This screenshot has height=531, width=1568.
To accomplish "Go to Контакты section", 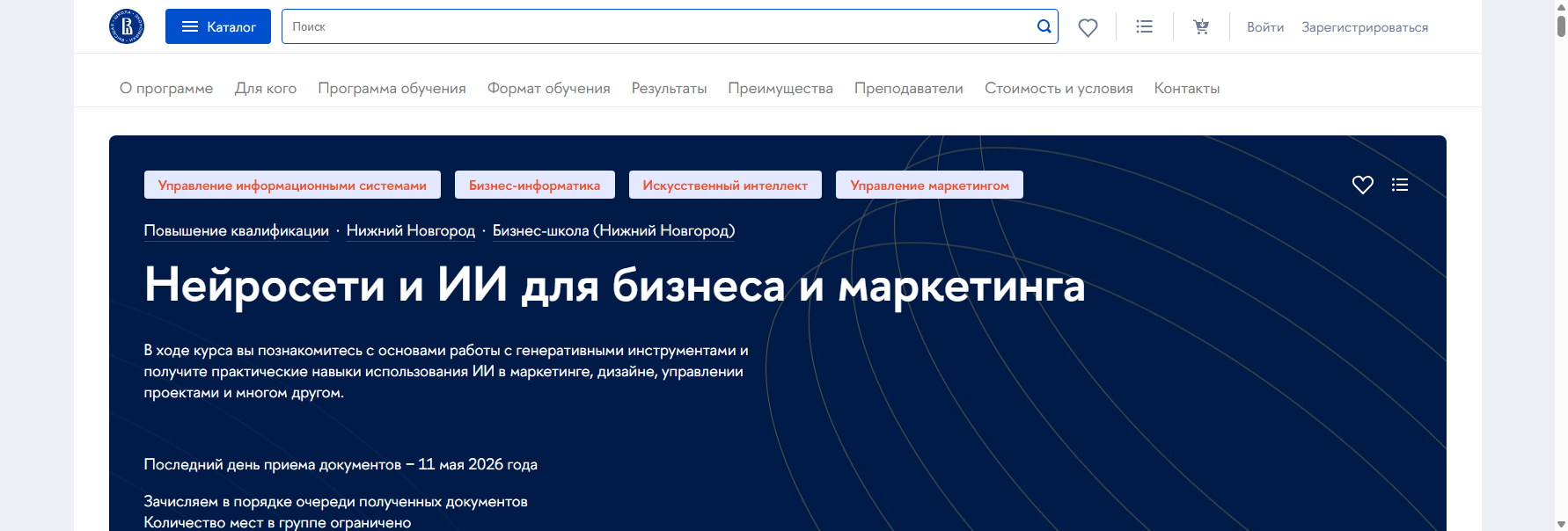I will tap(1187, 88).
